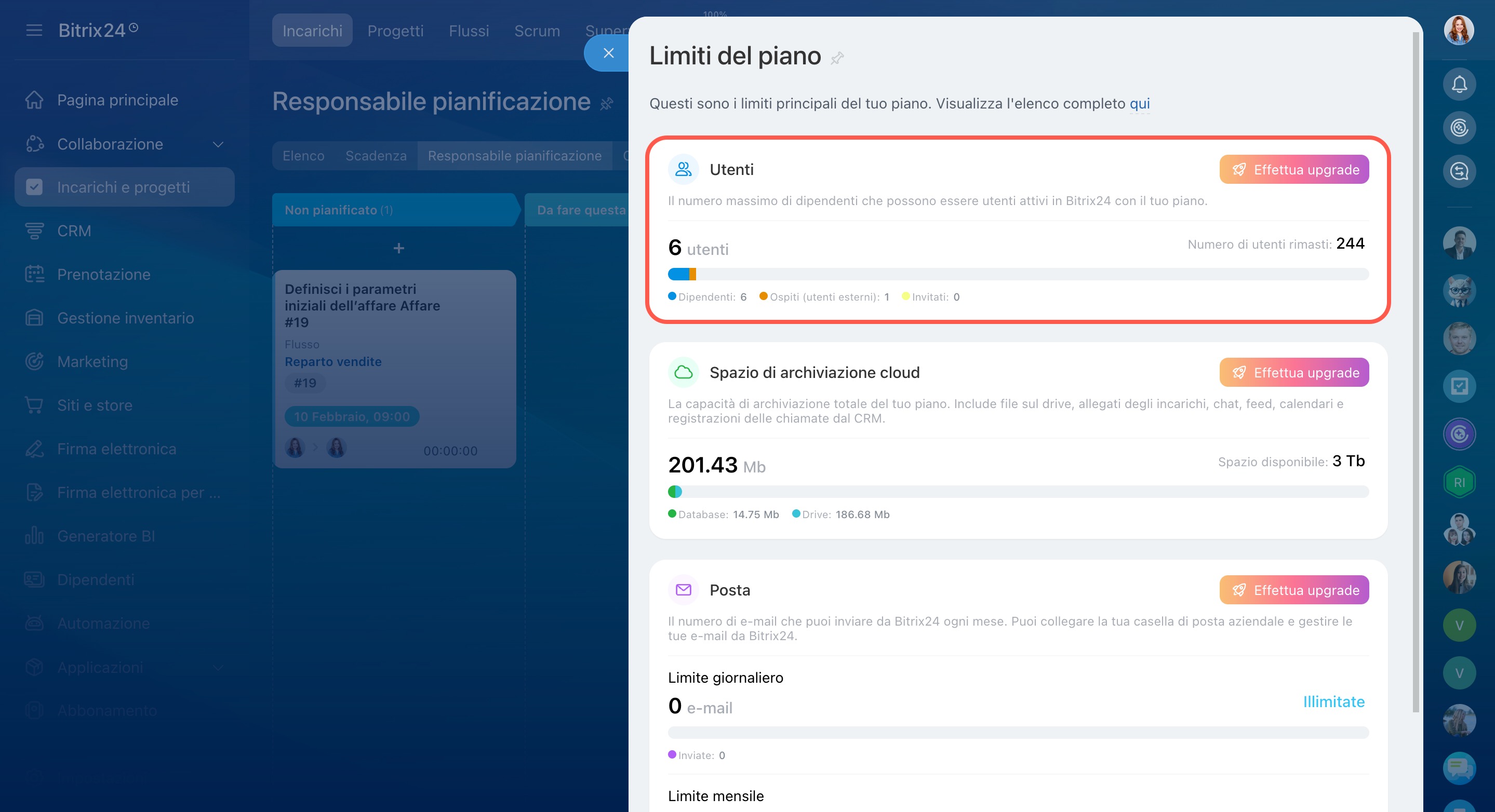Open the user profile avatar at top right
The width and height of the screenshot is (1495, 812).
(x=1459, y=30)
